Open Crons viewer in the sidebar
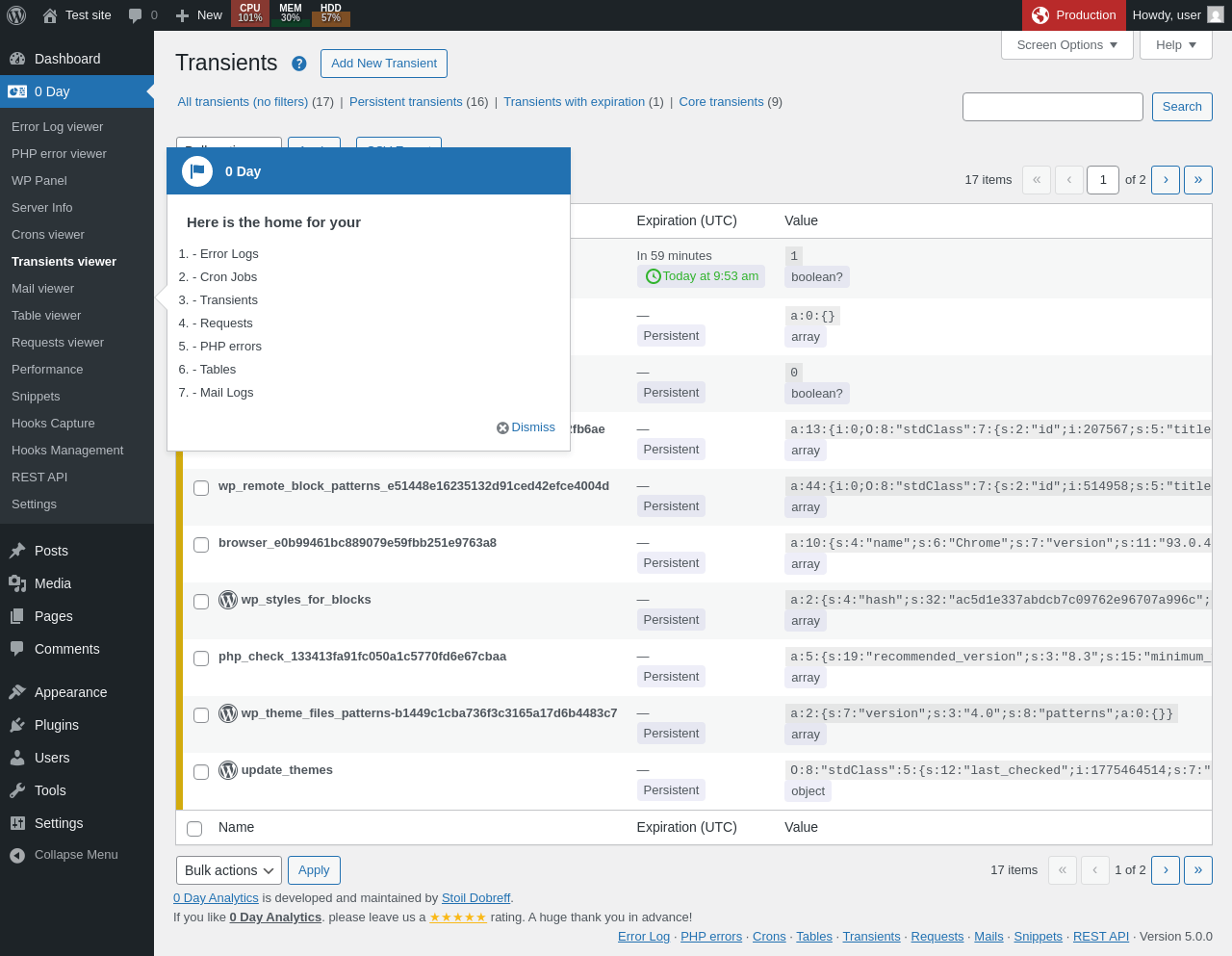This screenshot has width=1232, height=956. pyautogui.click(x=48, y=235)
